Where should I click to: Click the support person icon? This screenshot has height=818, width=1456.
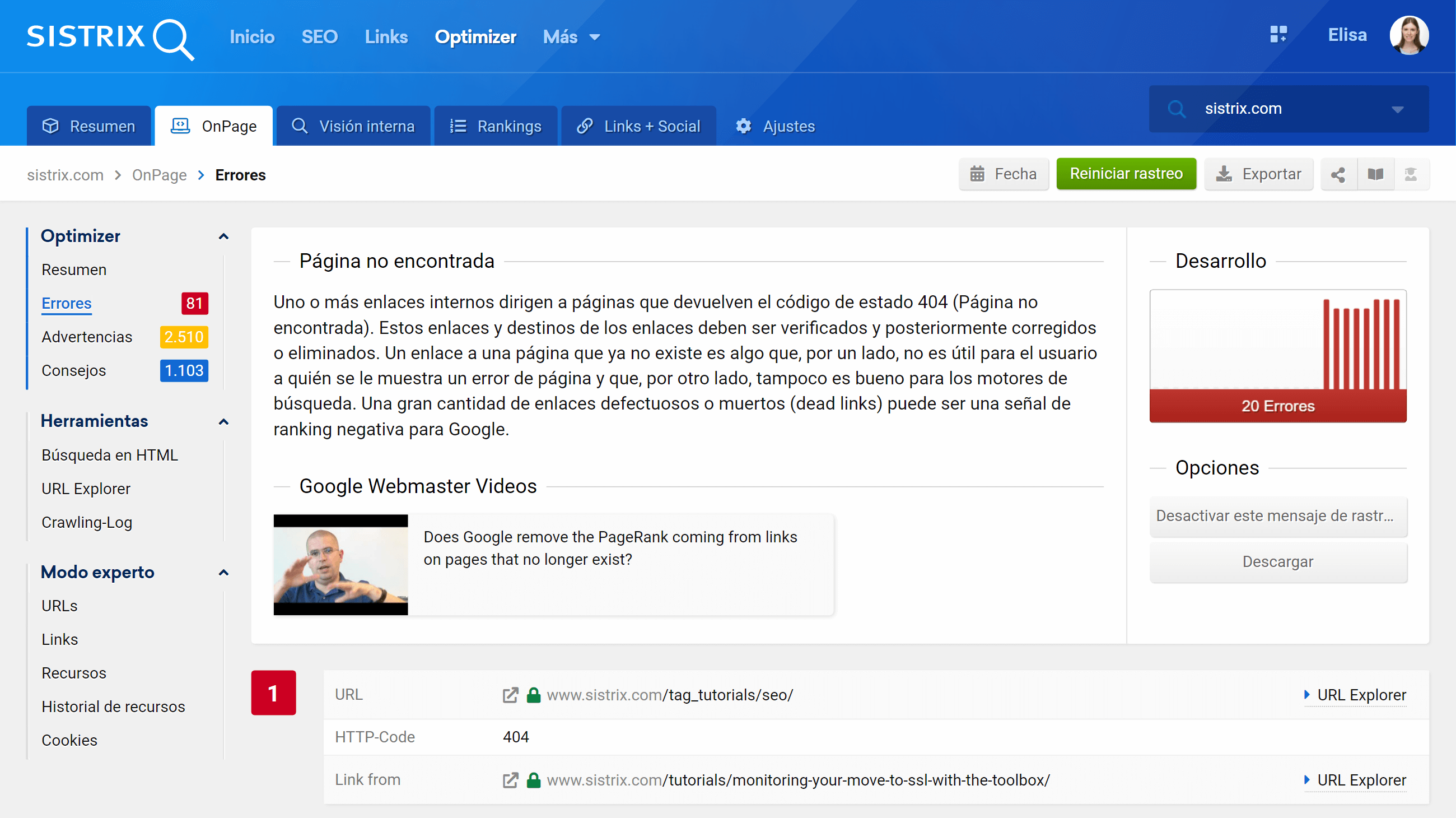(x=1411, y=174)
